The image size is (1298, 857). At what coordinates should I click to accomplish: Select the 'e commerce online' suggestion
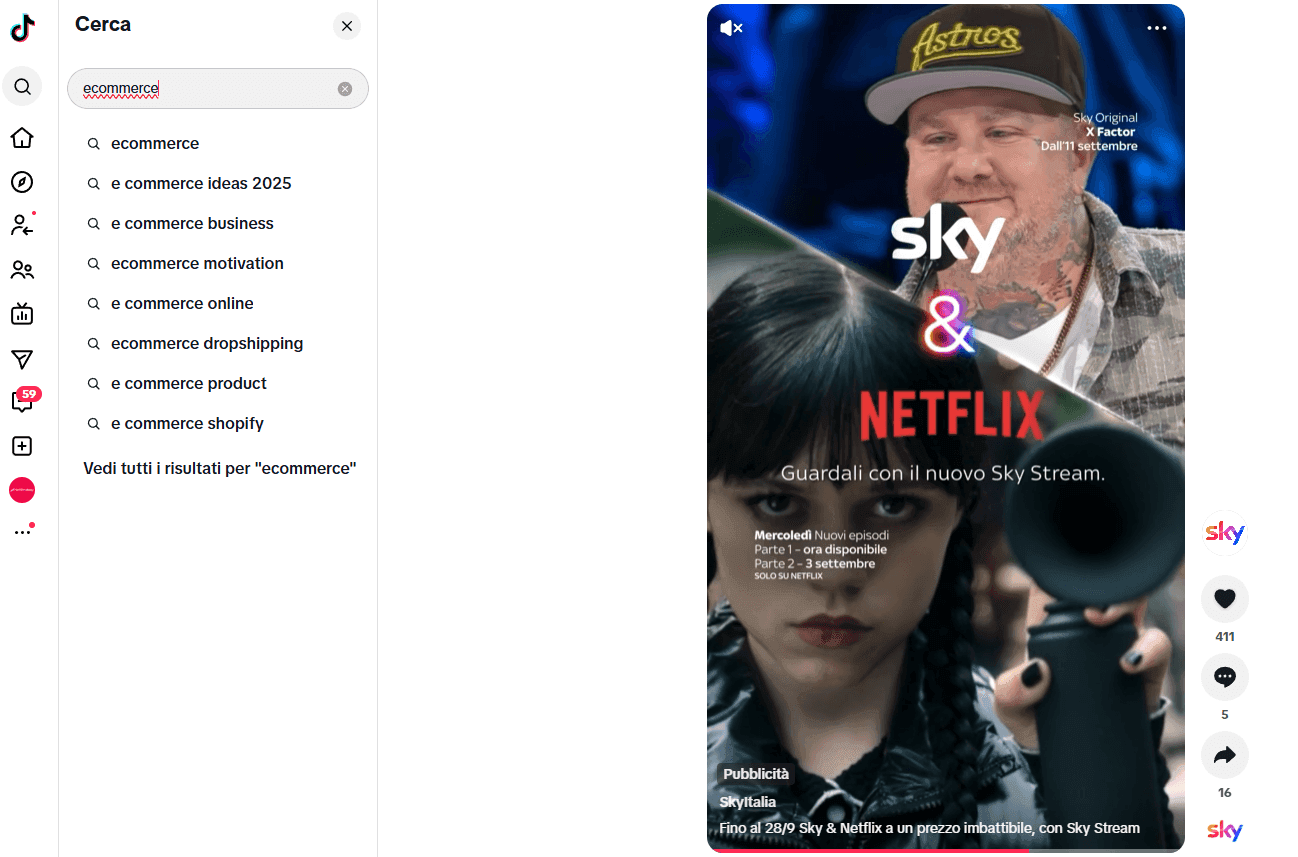(x=218, y=304)
